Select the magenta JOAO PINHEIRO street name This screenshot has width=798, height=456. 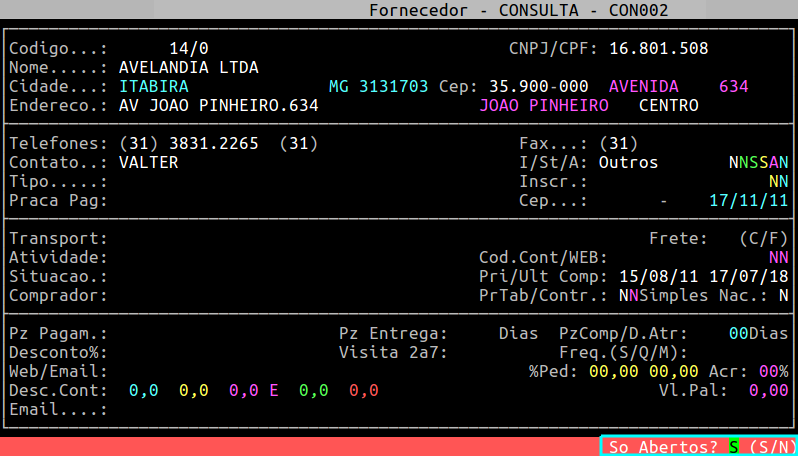[544, 105]
